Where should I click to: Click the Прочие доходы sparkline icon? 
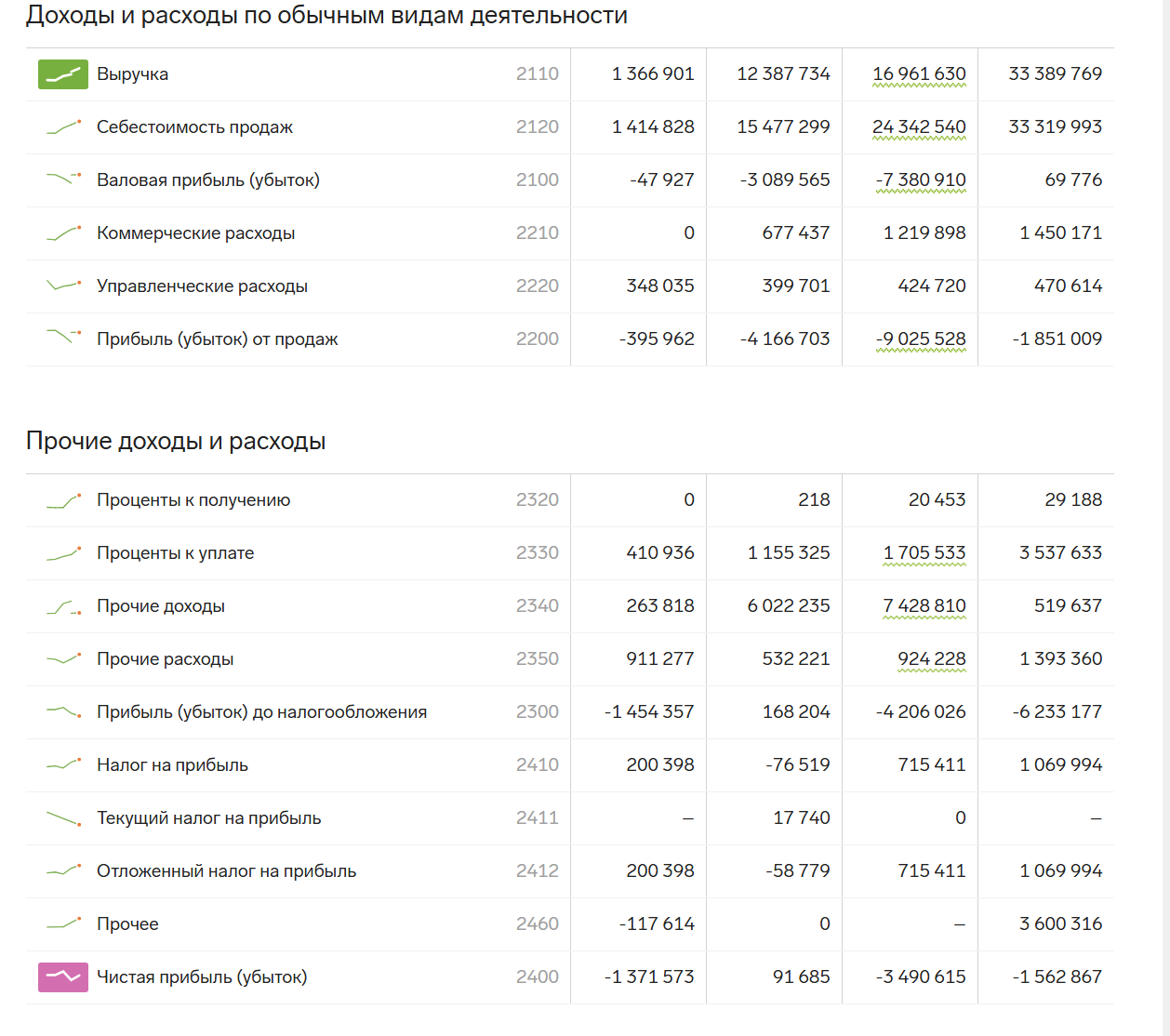63,606
